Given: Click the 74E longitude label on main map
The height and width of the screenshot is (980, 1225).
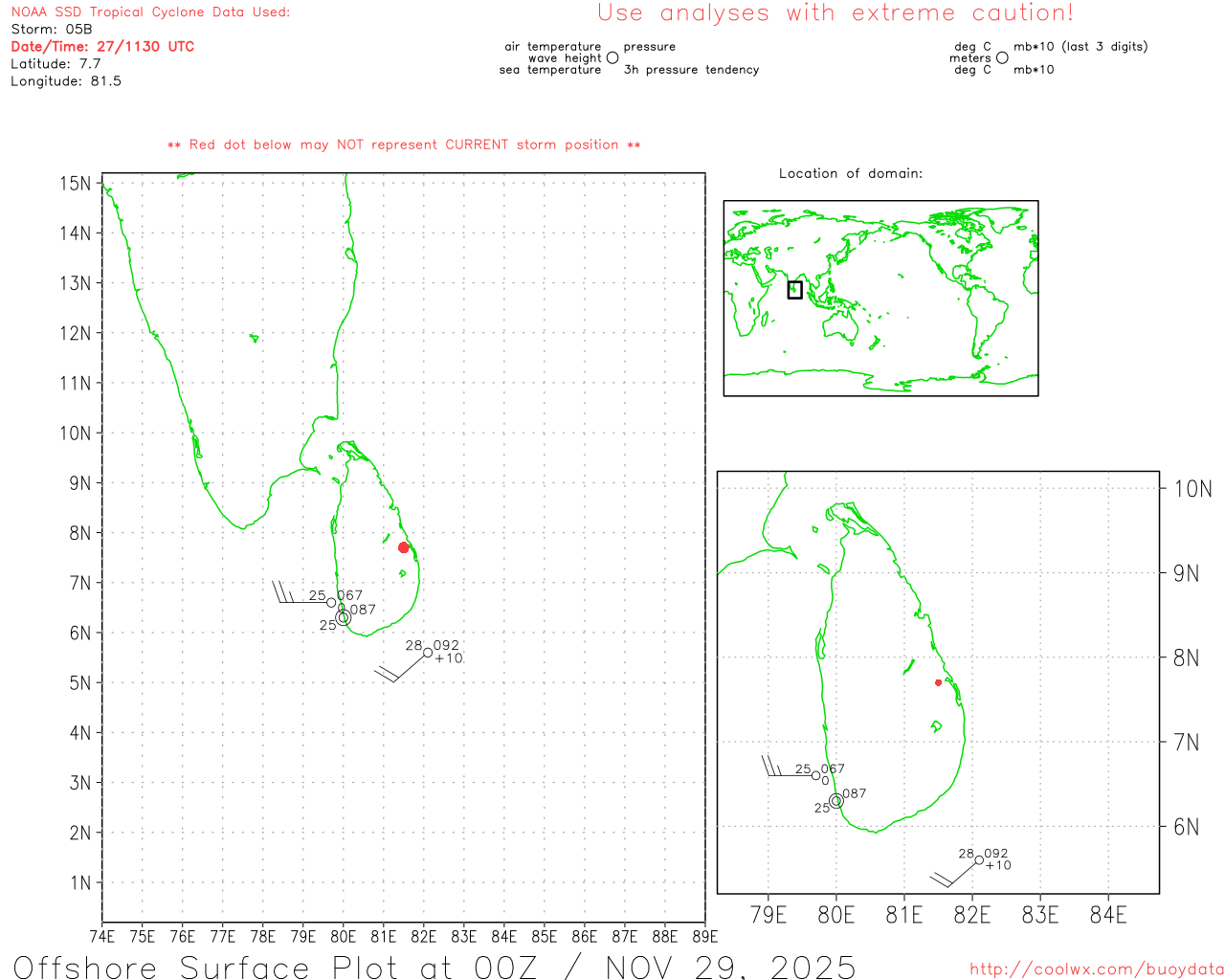Looking at the screenshot, I should pos(101,936).
